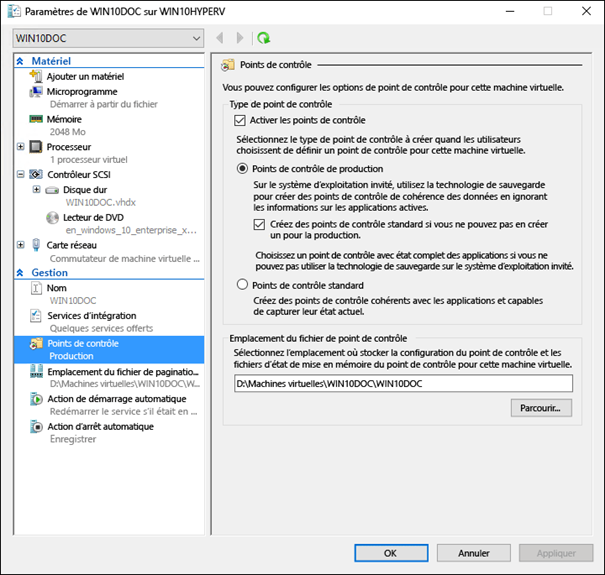Viewport: 605px width, 575px height.
Task: Click Commutateur de machine virtuelle text
Action: pyautogui.click(x=125, y=259)
